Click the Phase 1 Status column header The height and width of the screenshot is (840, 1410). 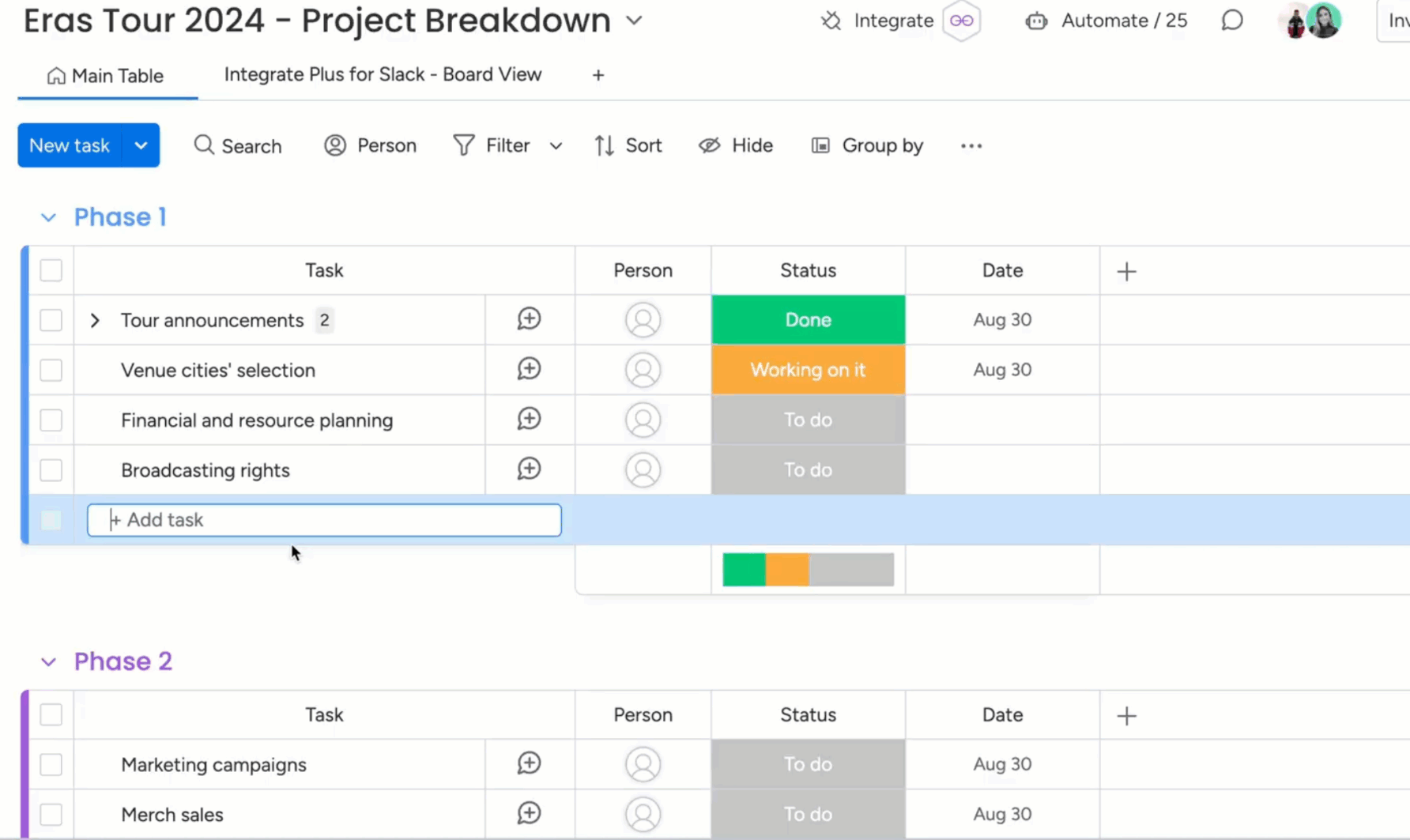pos(808,270)
